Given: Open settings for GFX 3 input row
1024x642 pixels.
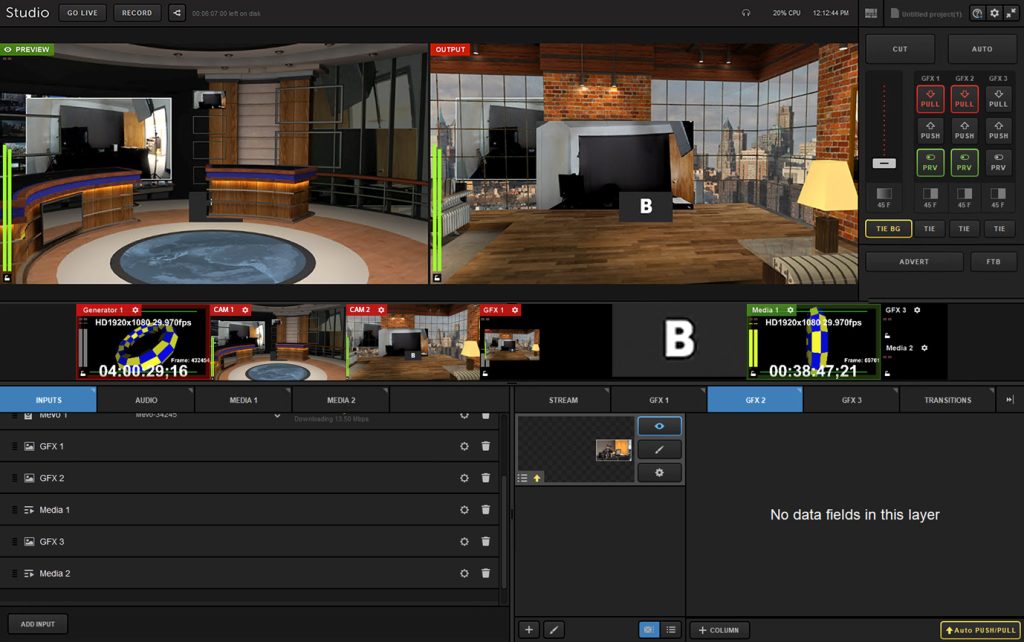Looking at the screenshot, I should (464, 541).
